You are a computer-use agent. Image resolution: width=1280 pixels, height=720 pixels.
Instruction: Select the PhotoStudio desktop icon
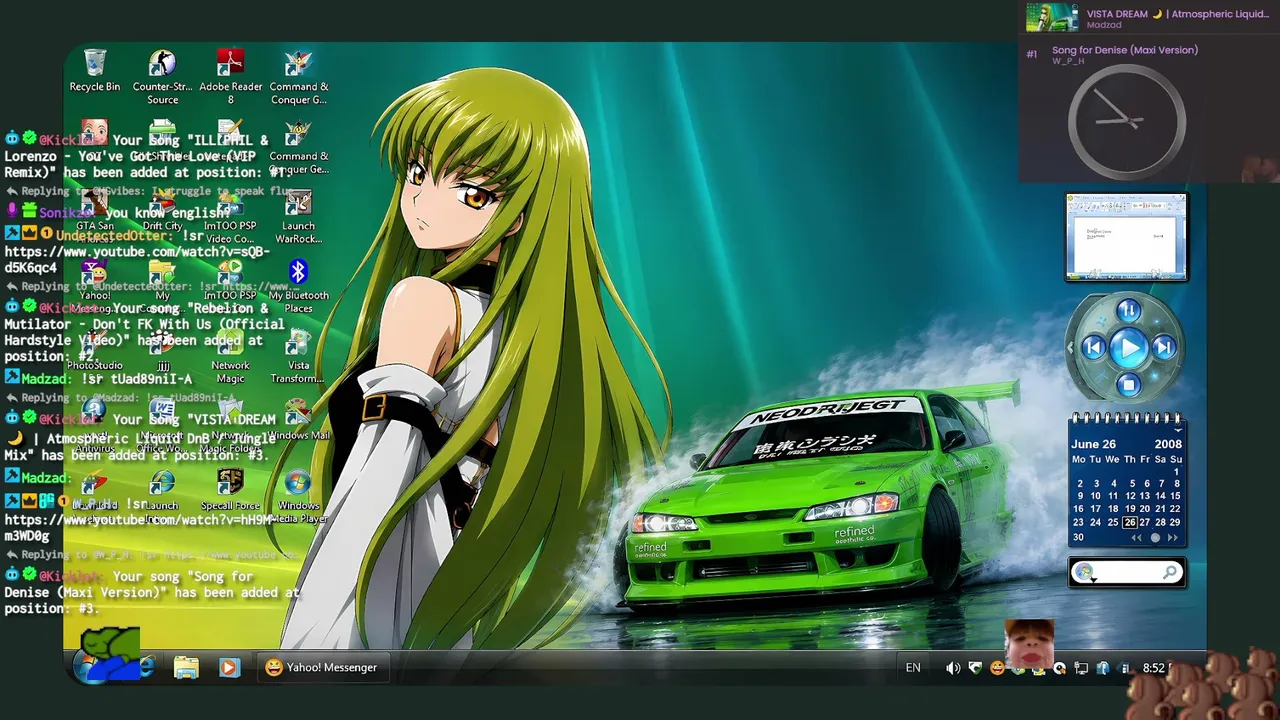pos(95,352)
